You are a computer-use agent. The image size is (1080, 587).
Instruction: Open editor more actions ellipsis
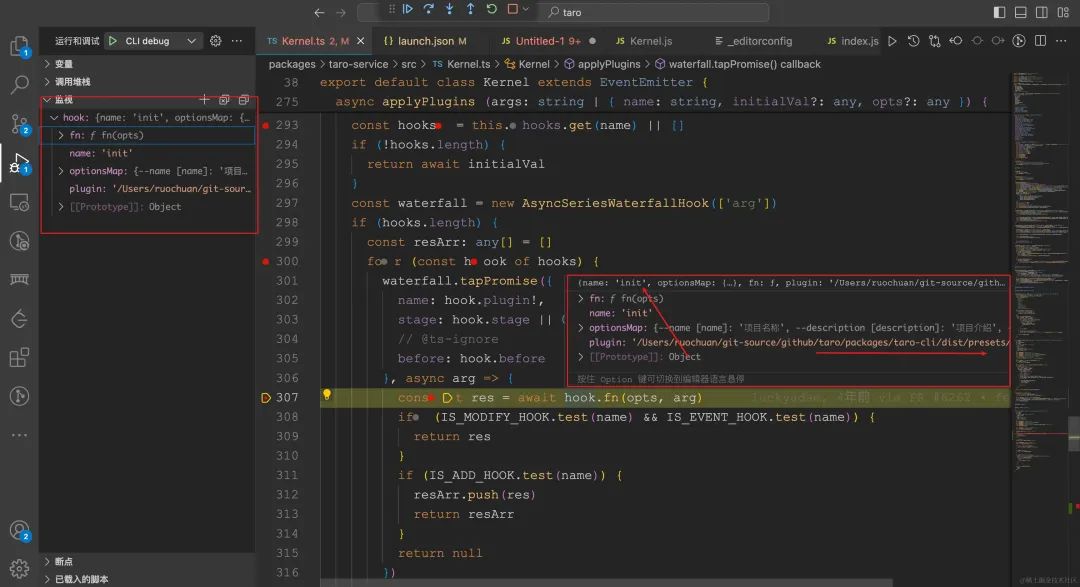1061,41
